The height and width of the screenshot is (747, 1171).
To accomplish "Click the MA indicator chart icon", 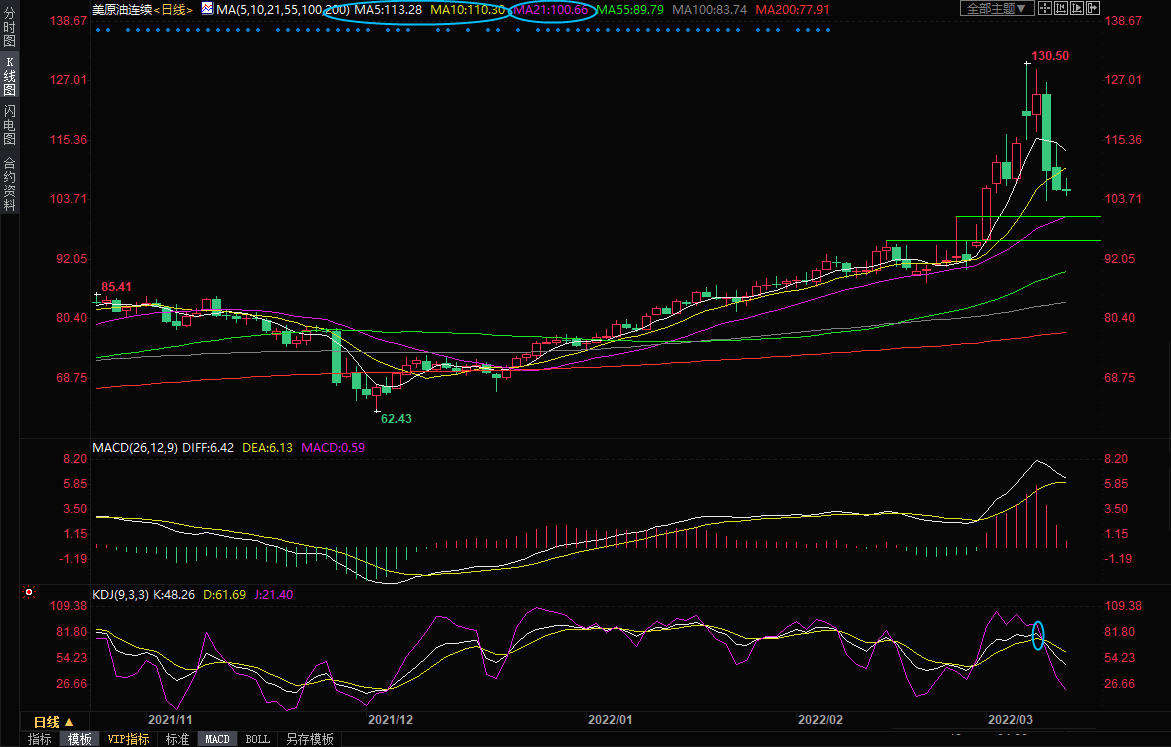I will [x=207, y=8].
